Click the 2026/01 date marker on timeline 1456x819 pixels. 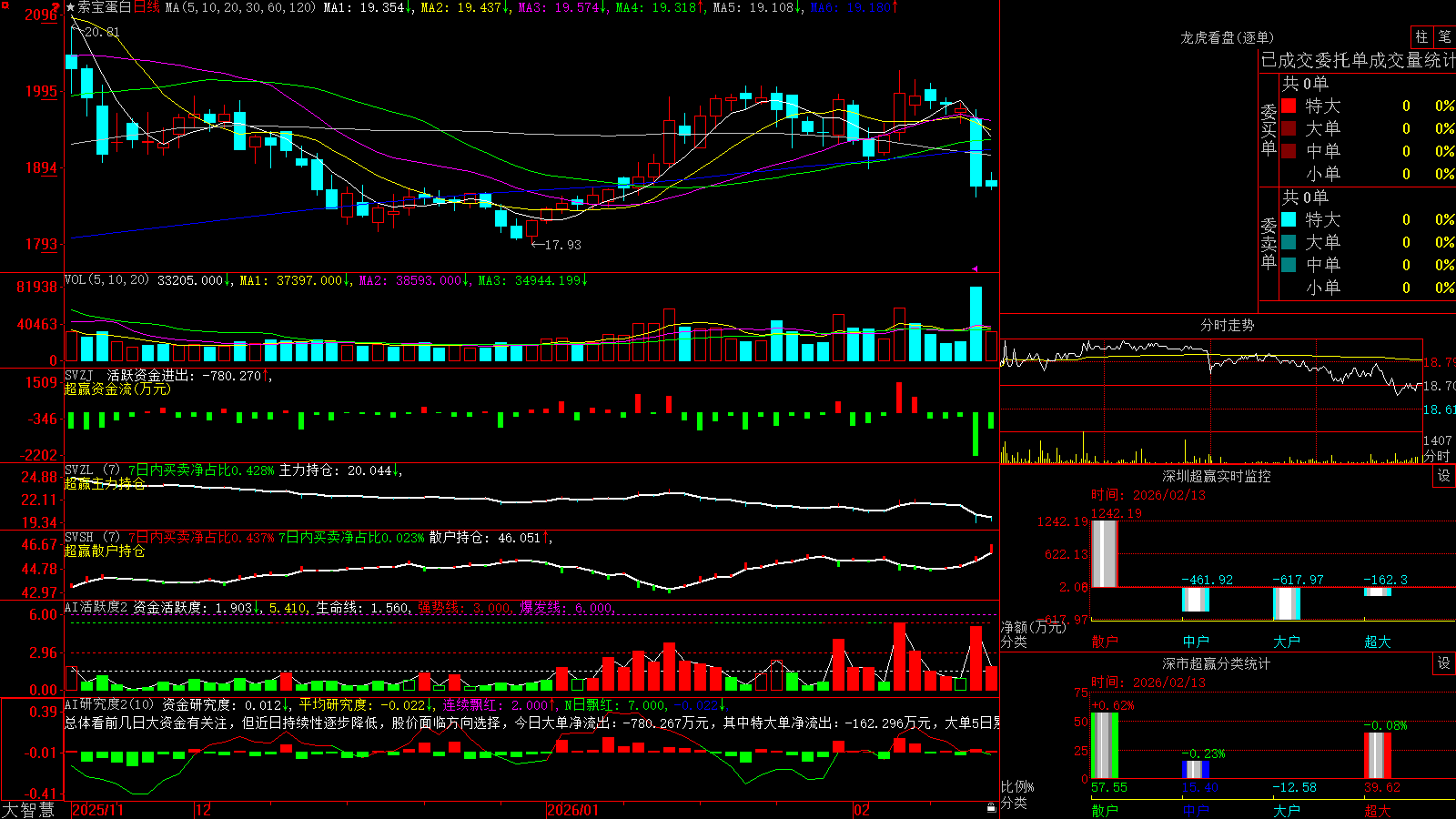point(573,810)
